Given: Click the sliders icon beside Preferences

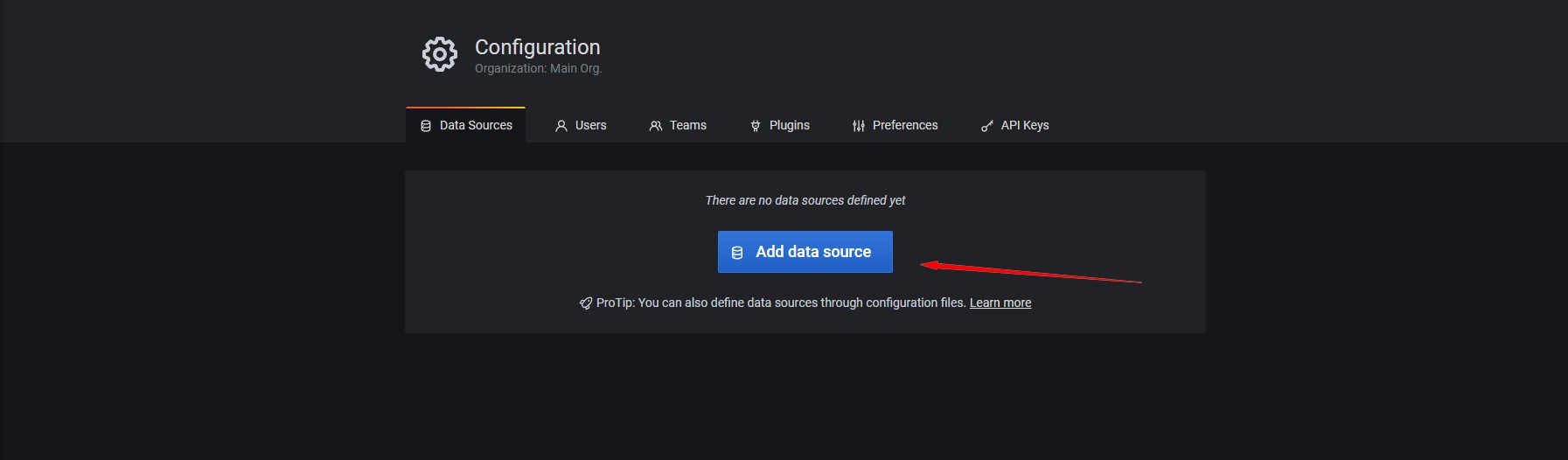Looking at the screenshot, I should pos(859,126).
